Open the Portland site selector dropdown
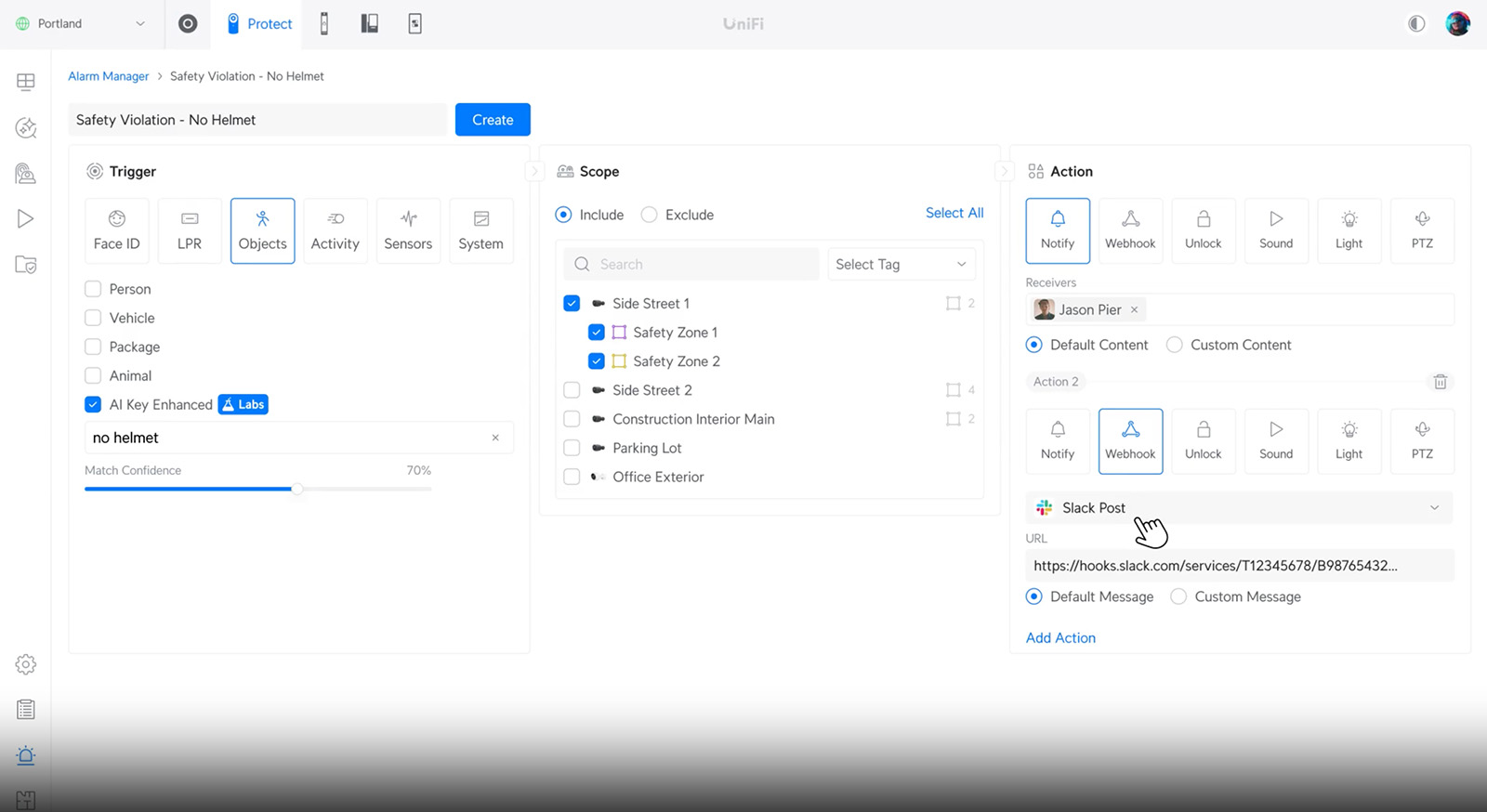This screenshot has height=812, width=1487. 81,24
